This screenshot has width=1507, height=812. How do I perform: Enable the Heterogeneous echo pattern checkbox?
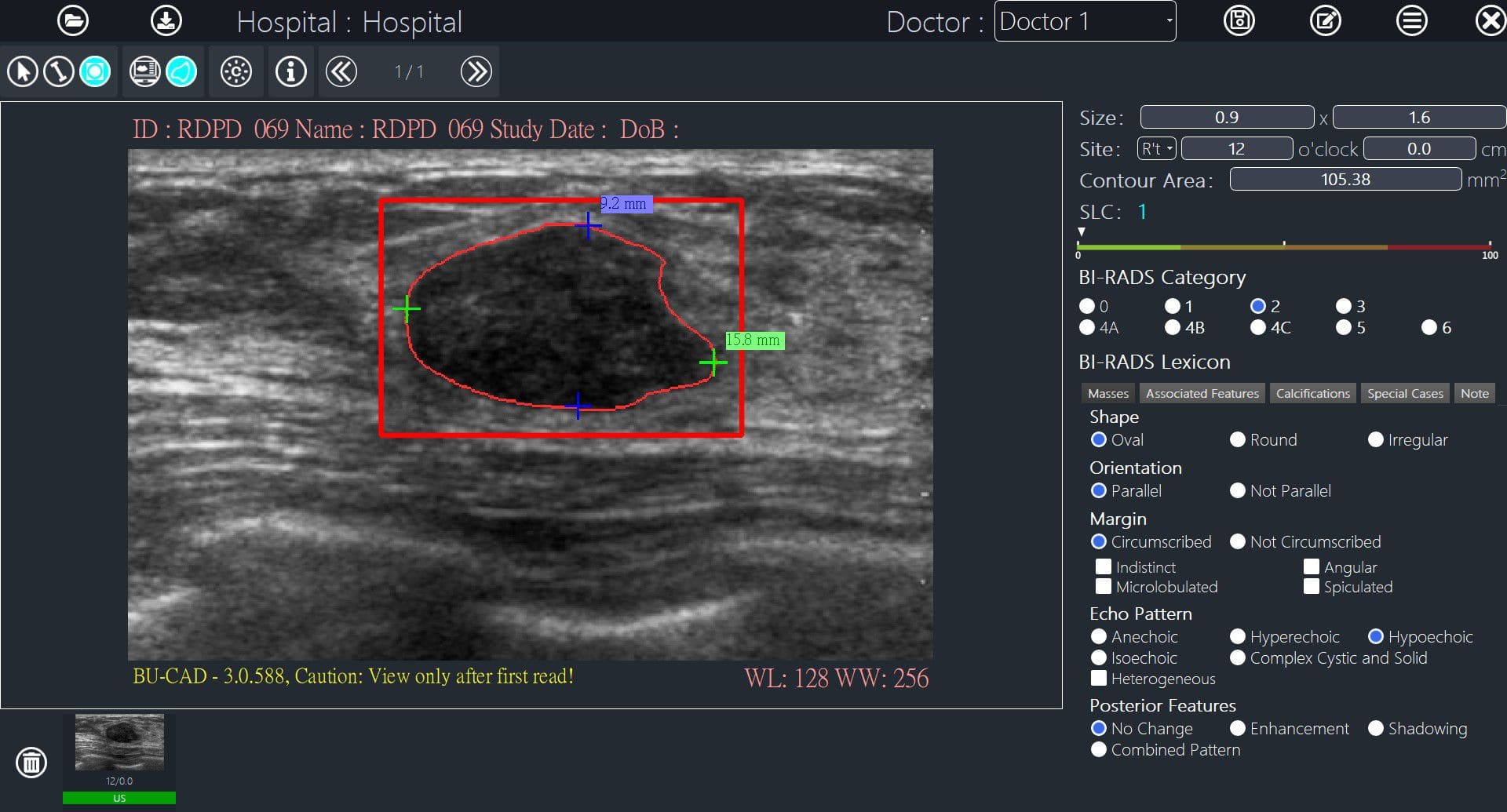(x=1099, y=678)
